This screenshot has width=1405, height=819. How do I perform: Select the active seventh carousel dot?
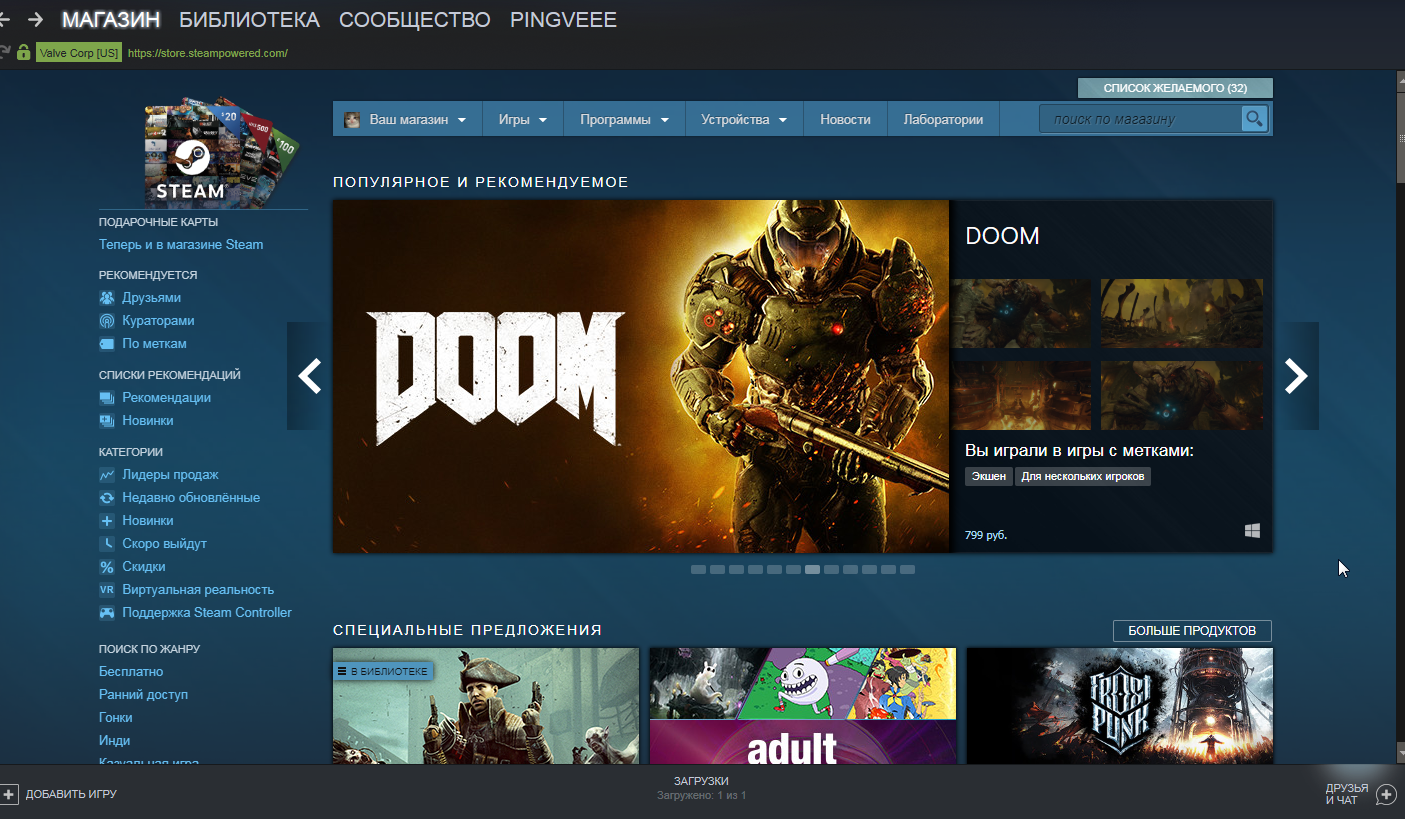pos(813,570)
